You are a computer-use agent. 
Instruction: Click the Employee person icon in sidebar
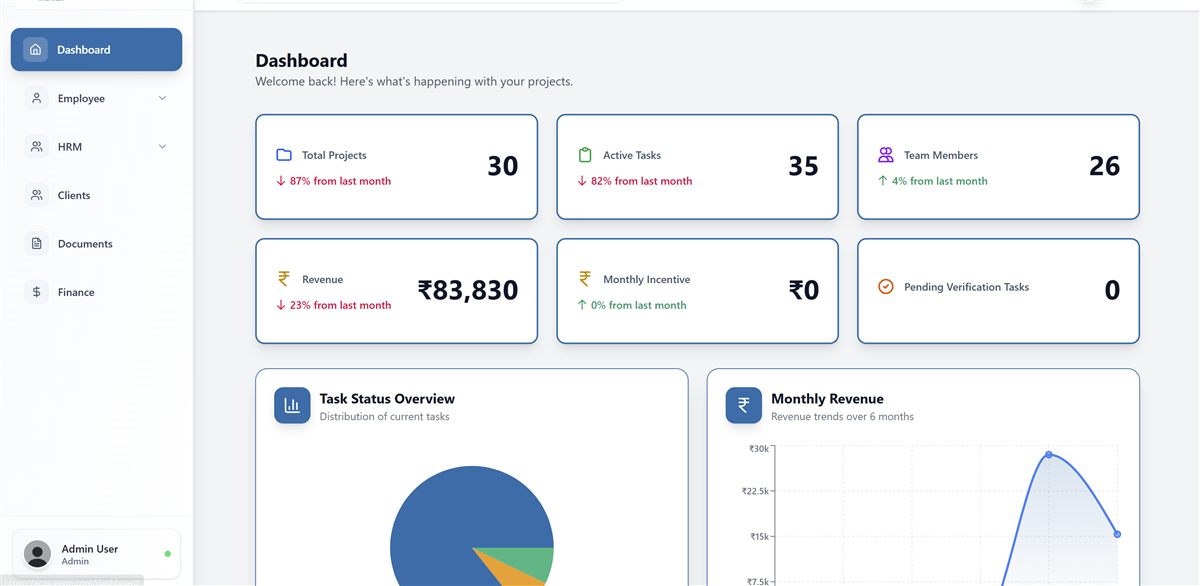(37, 98)
